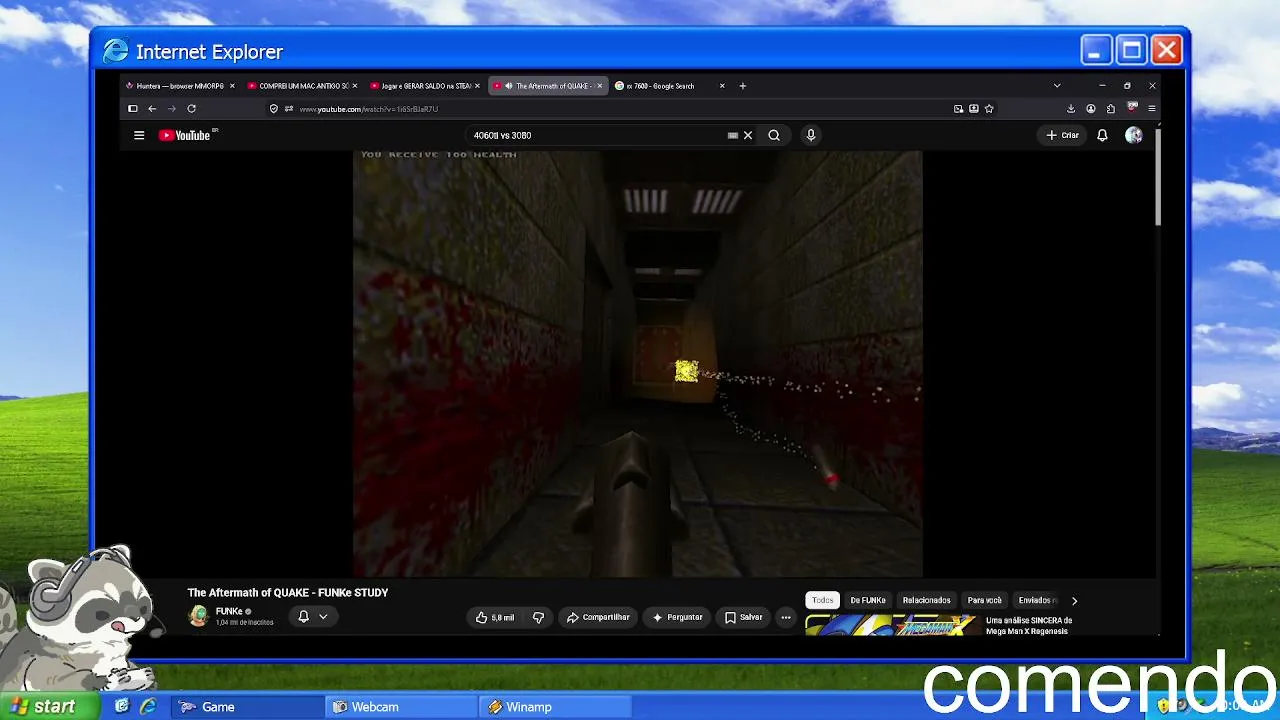
Task: Click the Criar create button
Action: [1062, 135]
